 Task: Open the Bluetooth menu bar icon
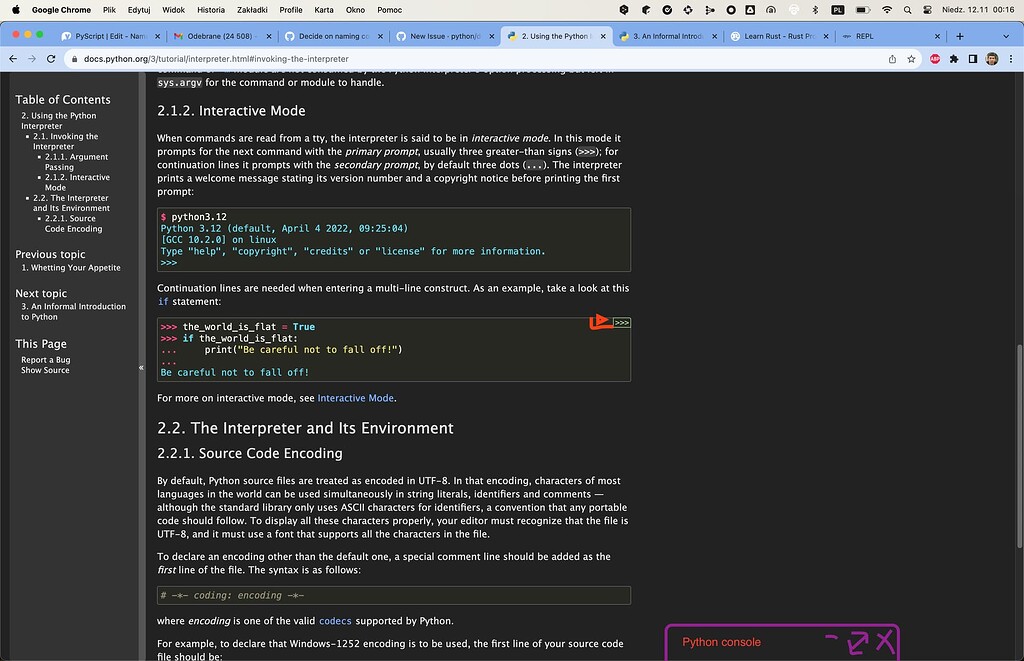[x=814, y=9]
